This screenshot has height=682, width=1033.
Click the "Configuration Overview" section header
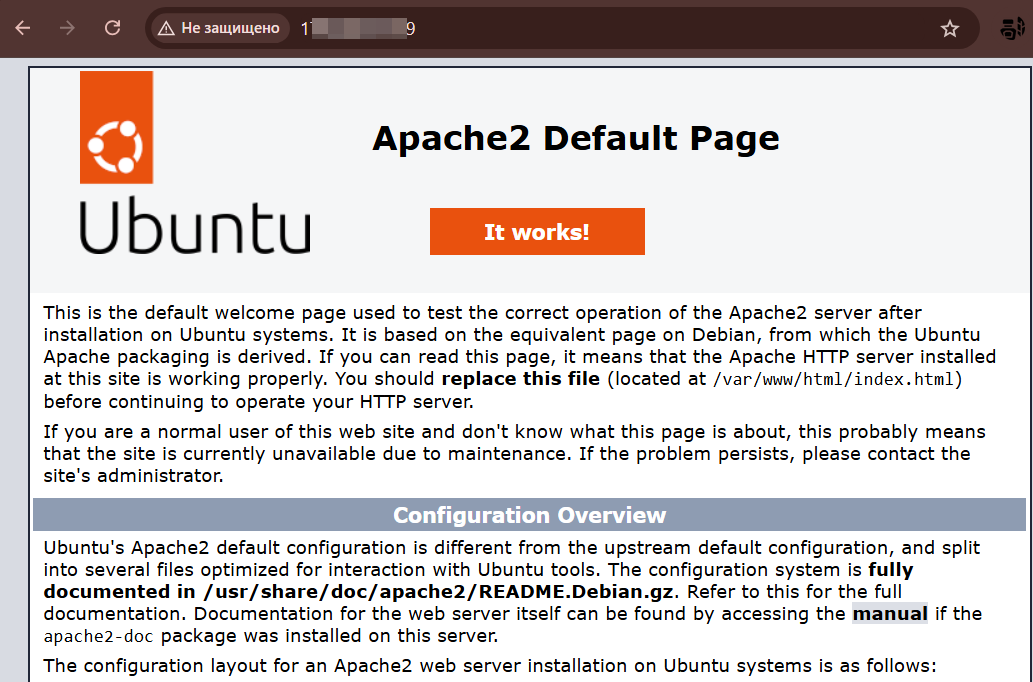[529, 515]
